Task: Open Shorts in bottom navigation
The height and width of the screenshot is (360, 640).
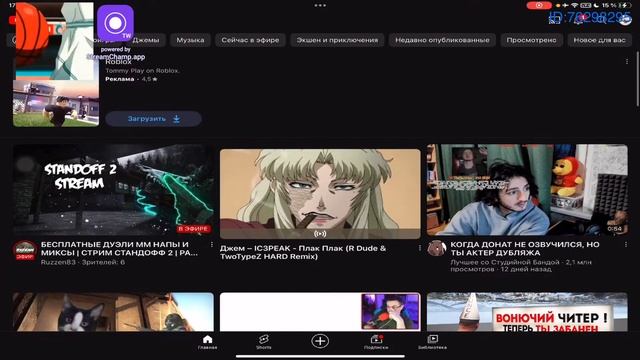Action: coord(264,342)
